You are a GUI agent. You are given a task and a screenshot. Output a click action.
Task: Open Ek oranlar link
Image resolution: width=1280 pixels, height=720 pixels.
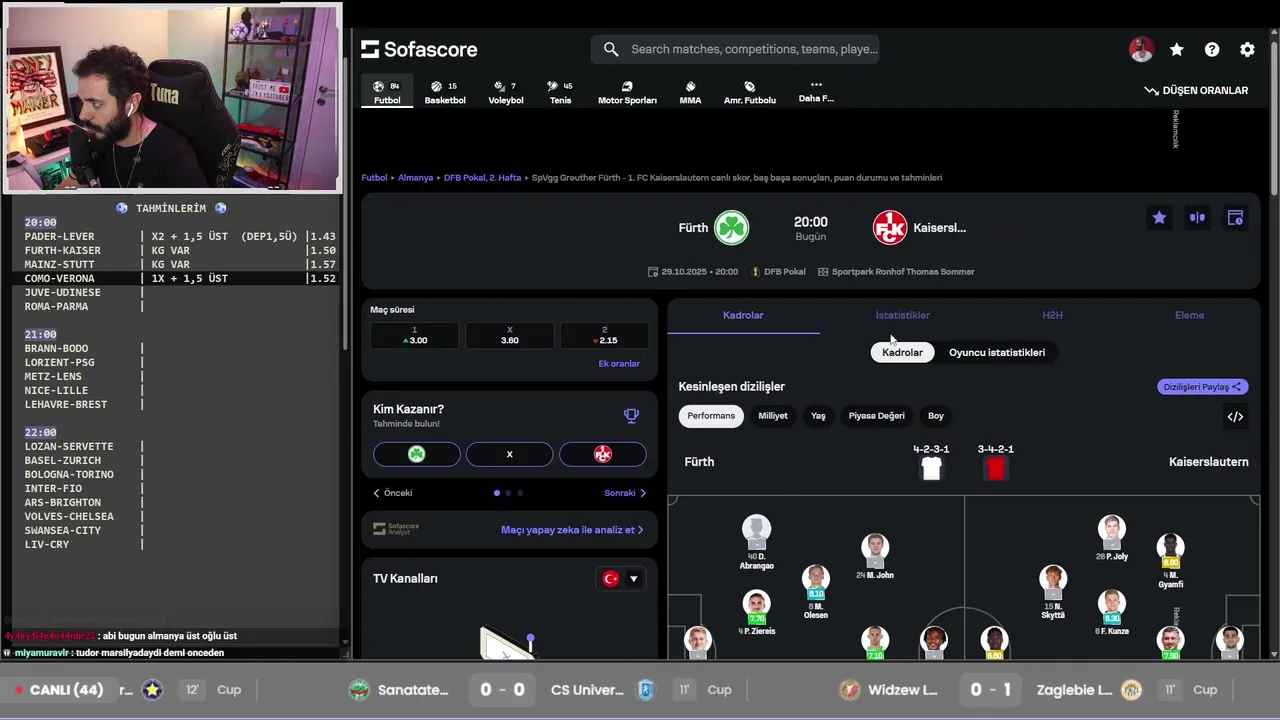click(618, 364)
